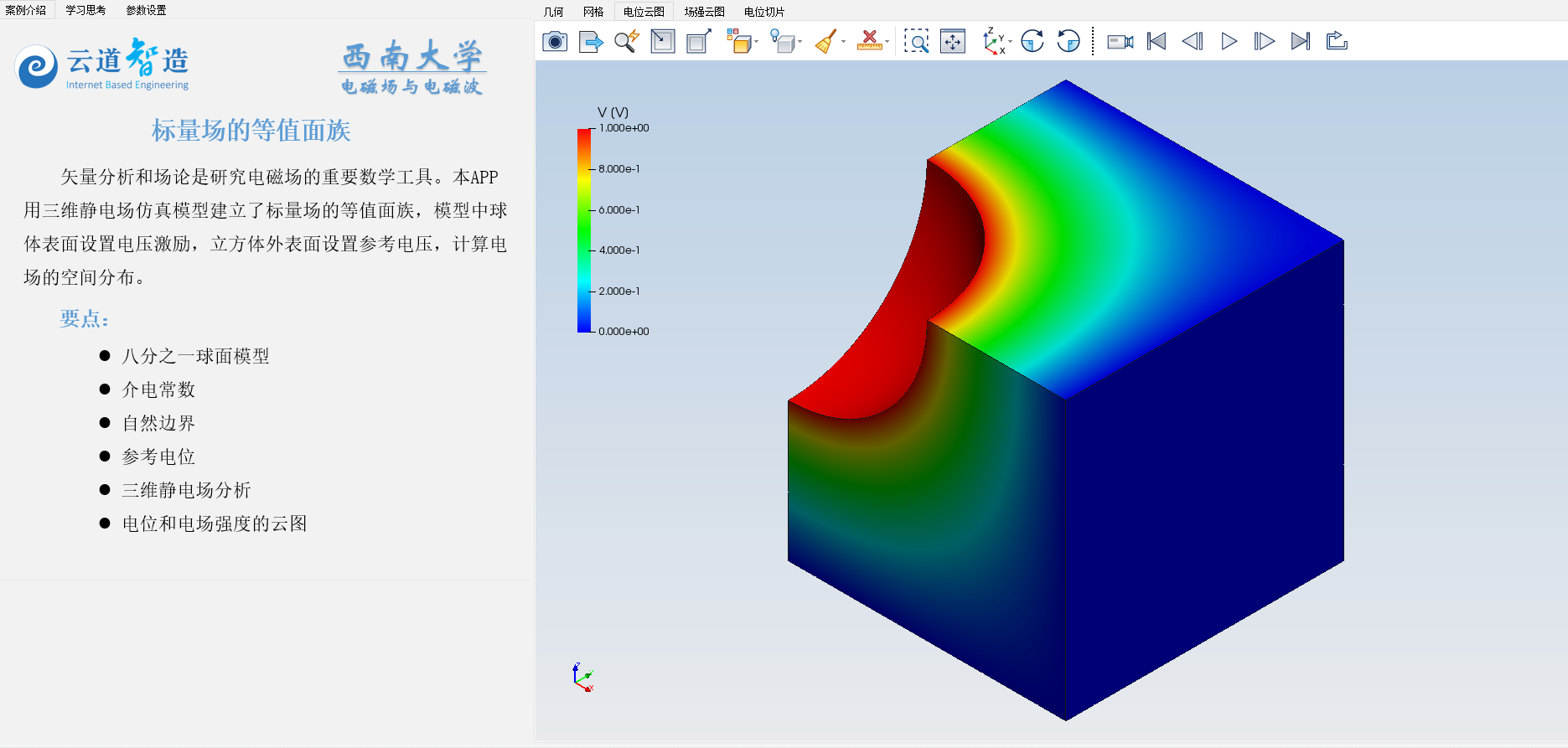The image size is (1568, 748).
Task: Jump to last animation frame
Action: pyautogui.click(x=1301, y=41)
